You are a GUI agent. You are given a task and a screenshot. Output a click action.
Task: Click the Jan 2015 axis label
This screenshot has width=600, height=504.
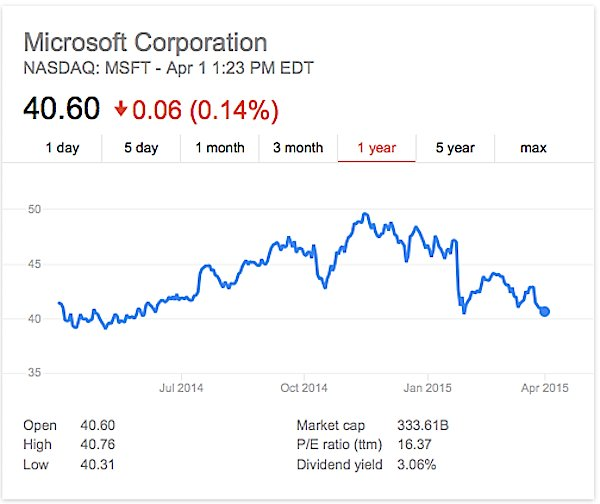click(426, 387)
